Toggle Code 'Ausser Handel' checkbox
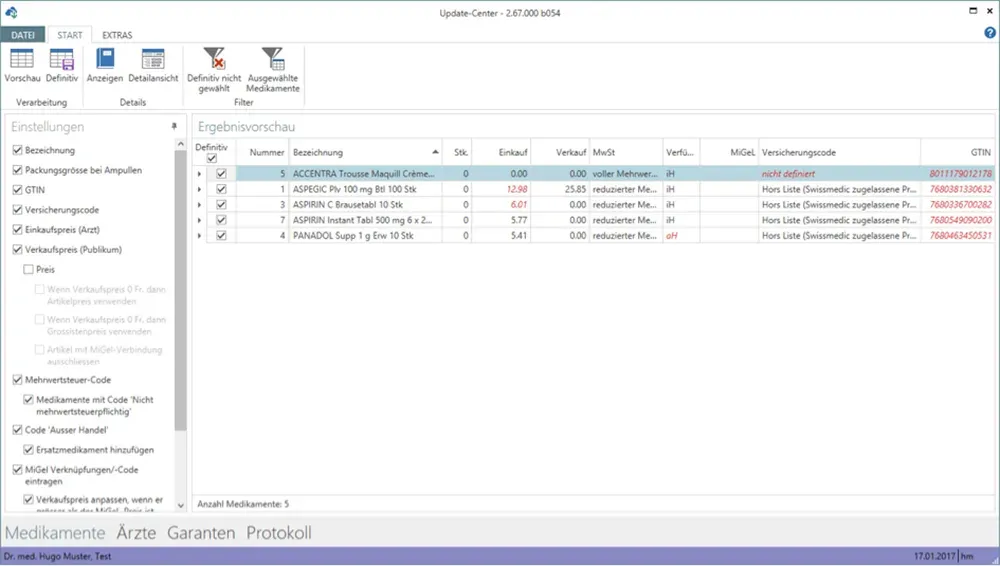The image size is (1000, 566). [17, 429]
